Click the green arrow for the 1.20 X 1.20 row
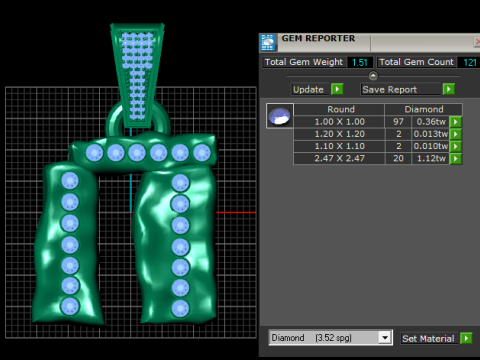This screenshot has width=480, height=360. (456, 134)
